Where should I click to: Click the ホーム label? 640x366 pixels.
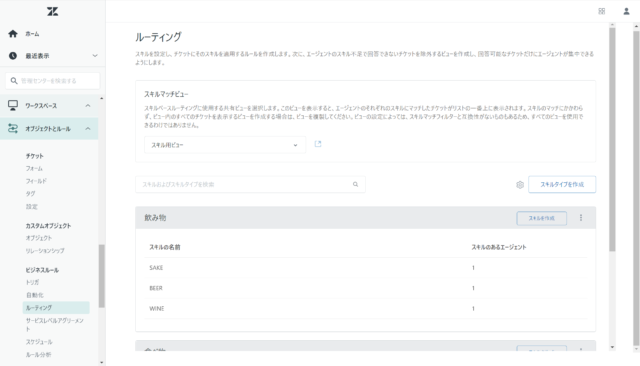coord(32,34)
